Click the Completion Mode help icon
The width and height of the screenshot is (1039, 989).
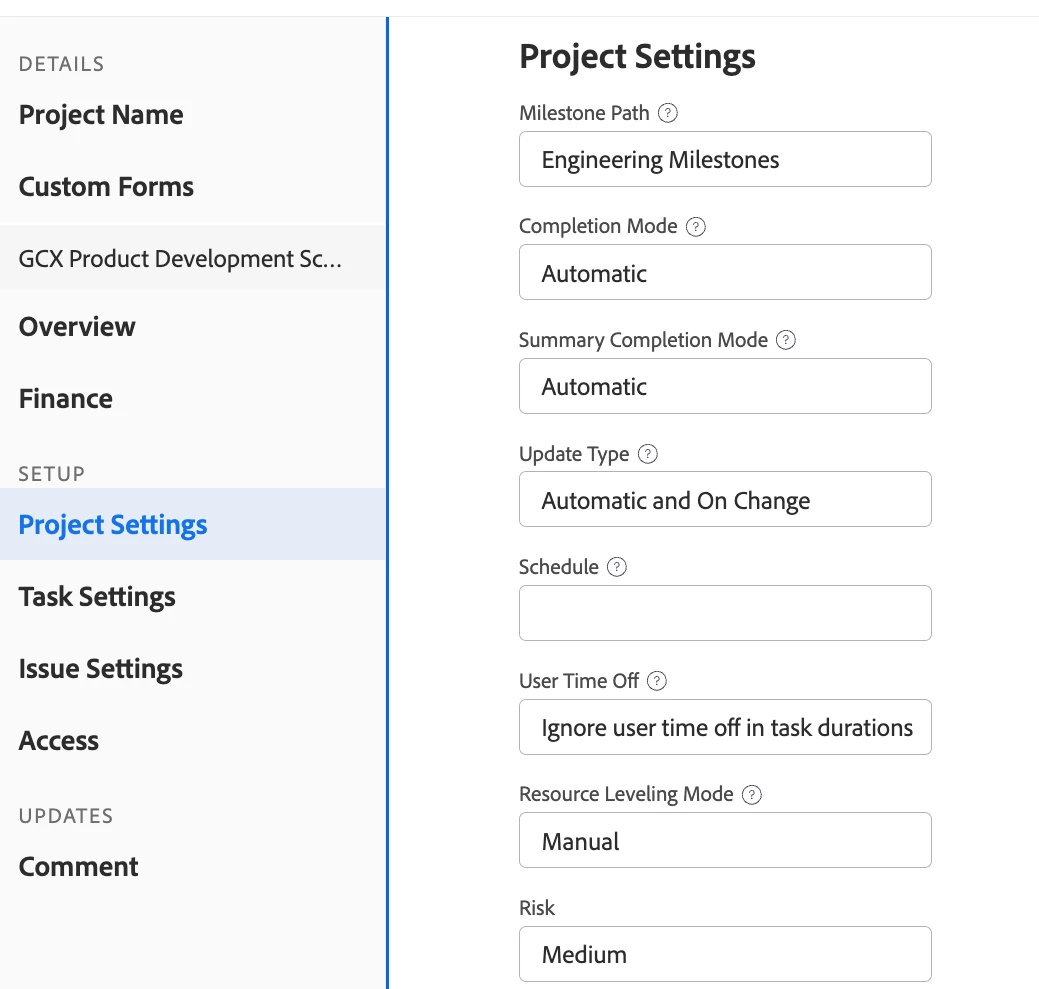tap(696, 226)
